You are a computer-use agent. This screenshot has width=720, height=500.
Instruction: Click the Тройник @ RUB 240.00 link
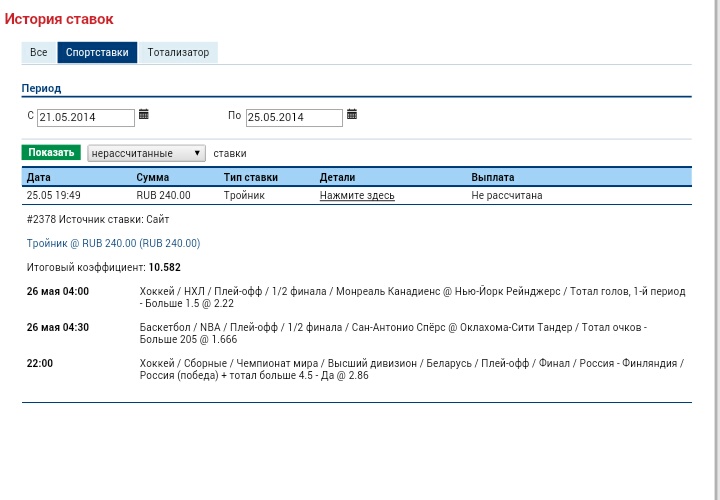coord(113,243)
